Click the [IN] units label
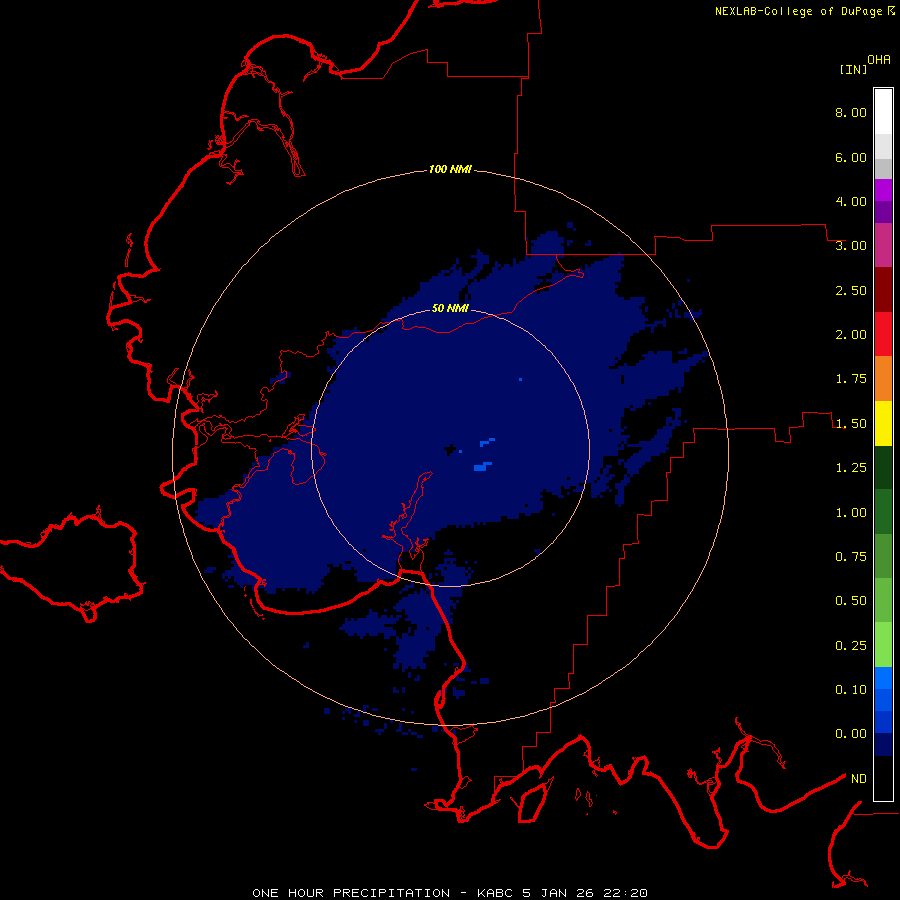This screenshot has width=900, height=900. point(853,69)
